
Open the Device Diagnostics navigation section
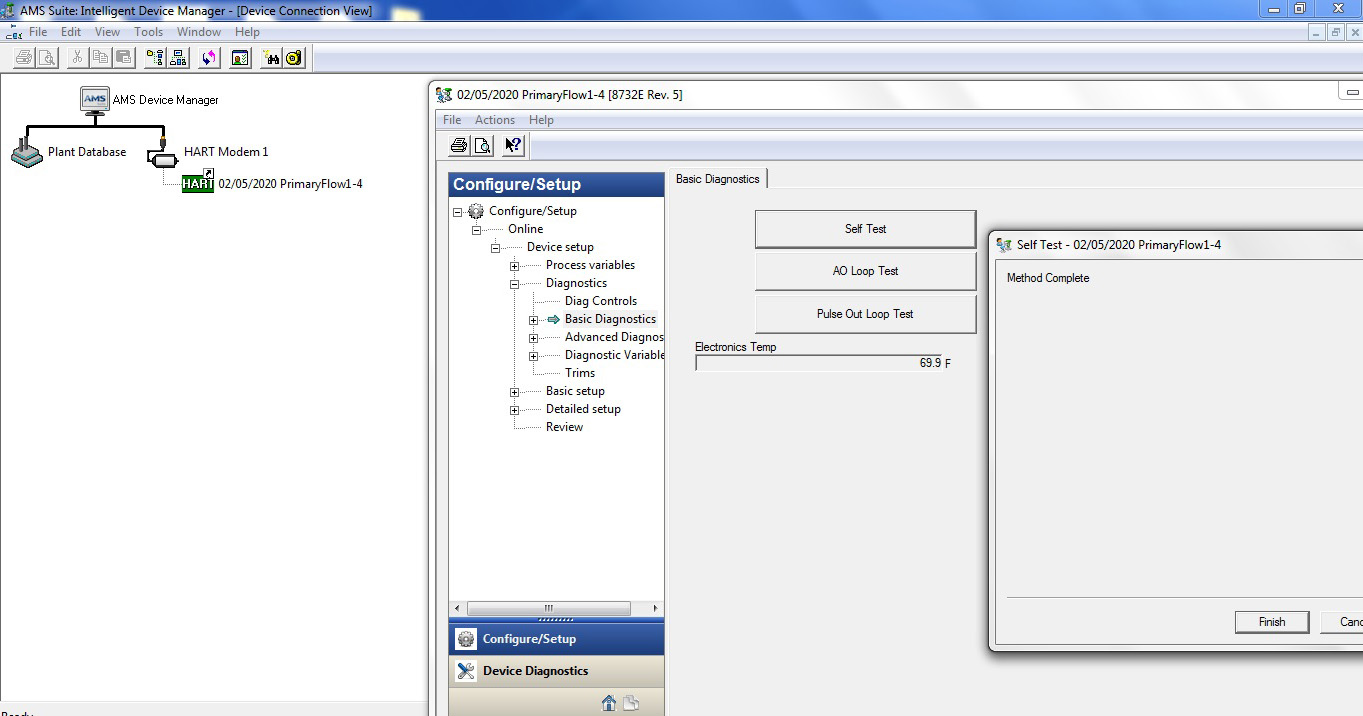click(556, 671)
